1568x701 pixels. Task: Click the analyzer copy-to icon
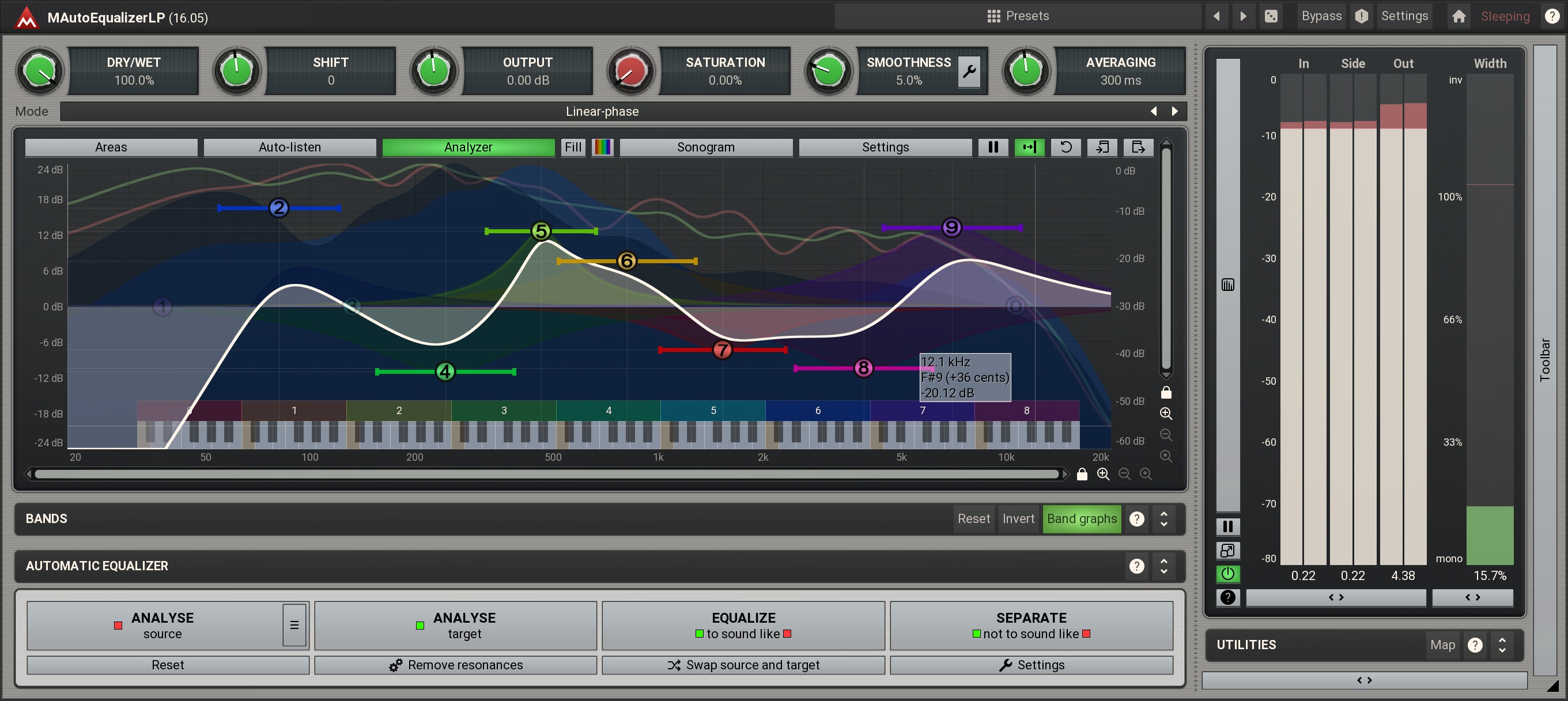(x=1102, y=147)
